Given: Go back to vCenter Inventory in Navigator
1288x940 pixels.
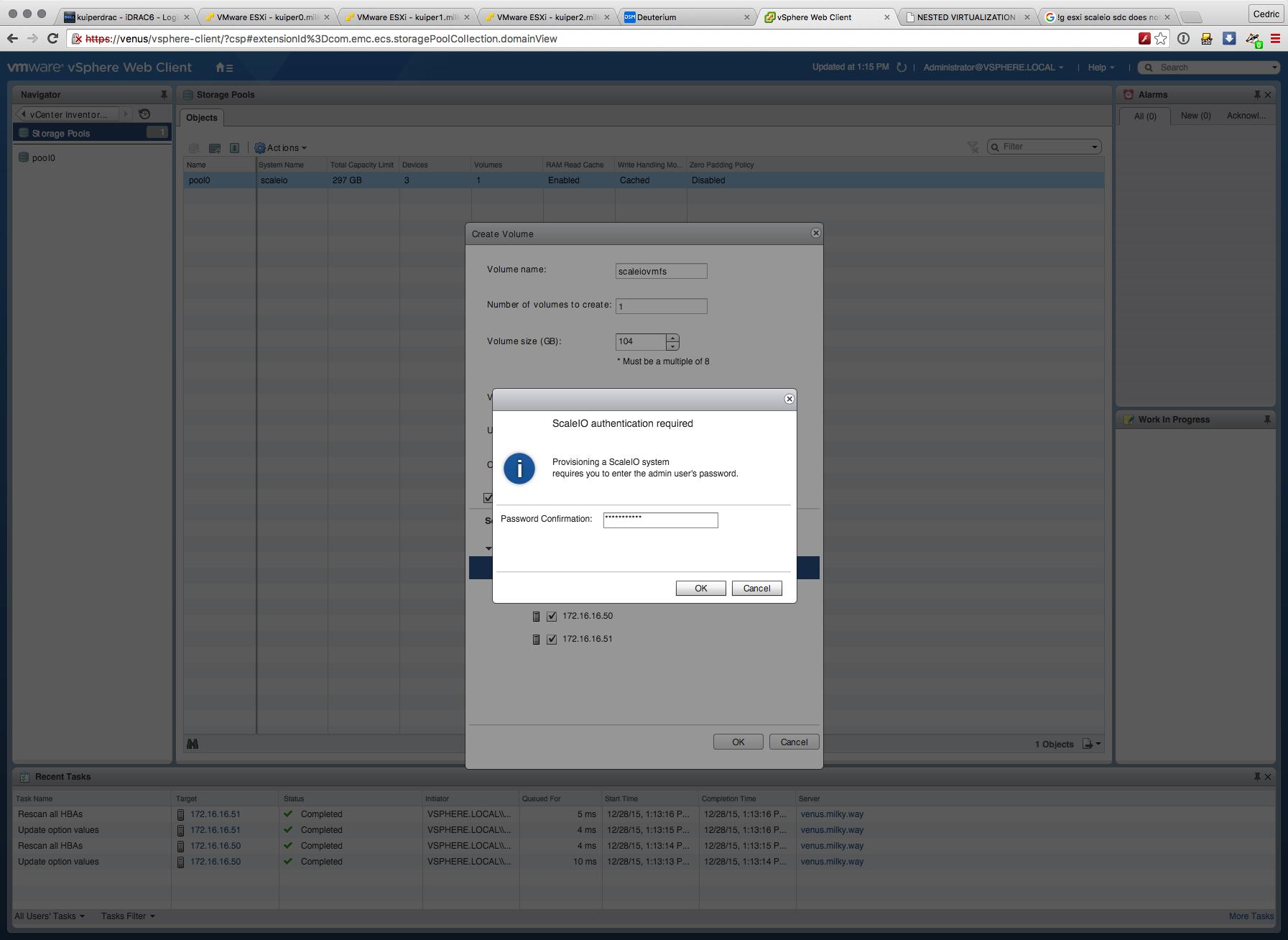Looking at the screenshot, I should point(68,114).
